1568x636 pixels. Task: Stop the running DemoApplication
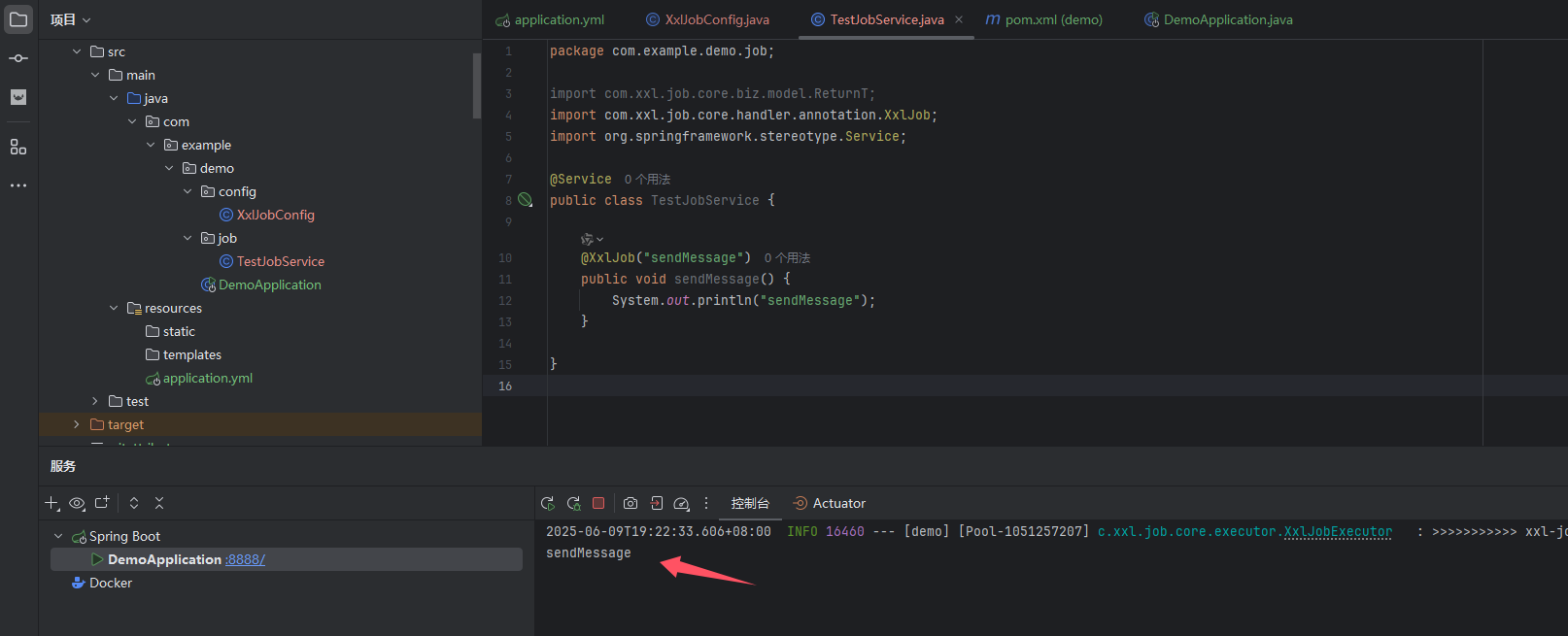[598, 503]
